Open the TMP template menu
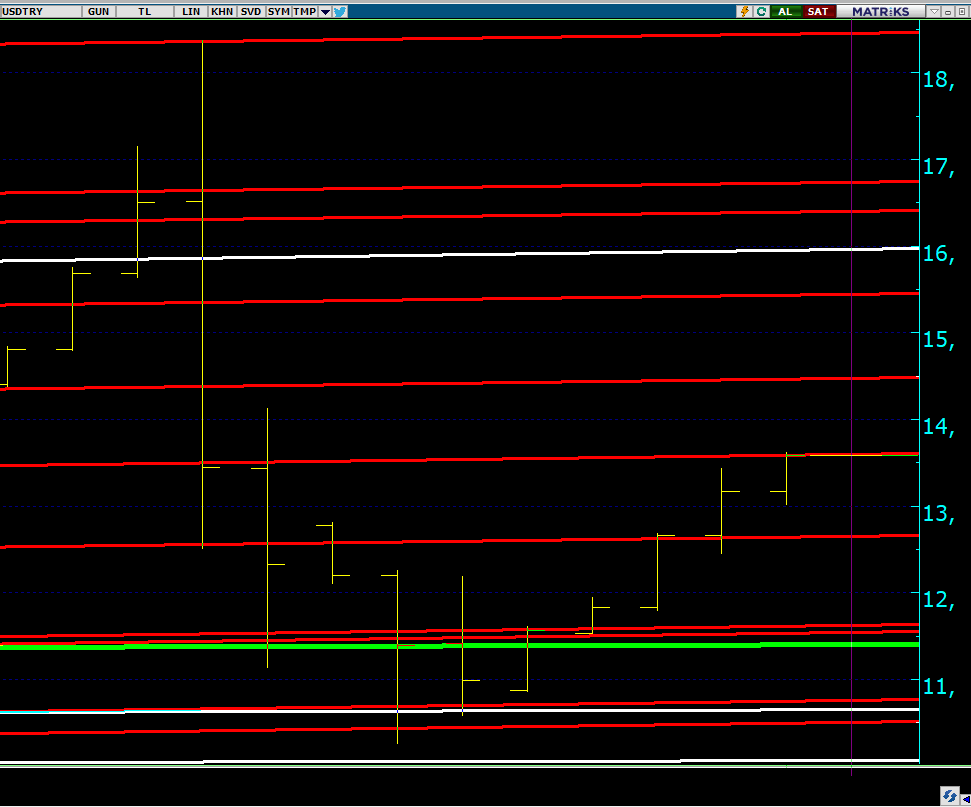 pyautogui.click(x=305, y=12)
